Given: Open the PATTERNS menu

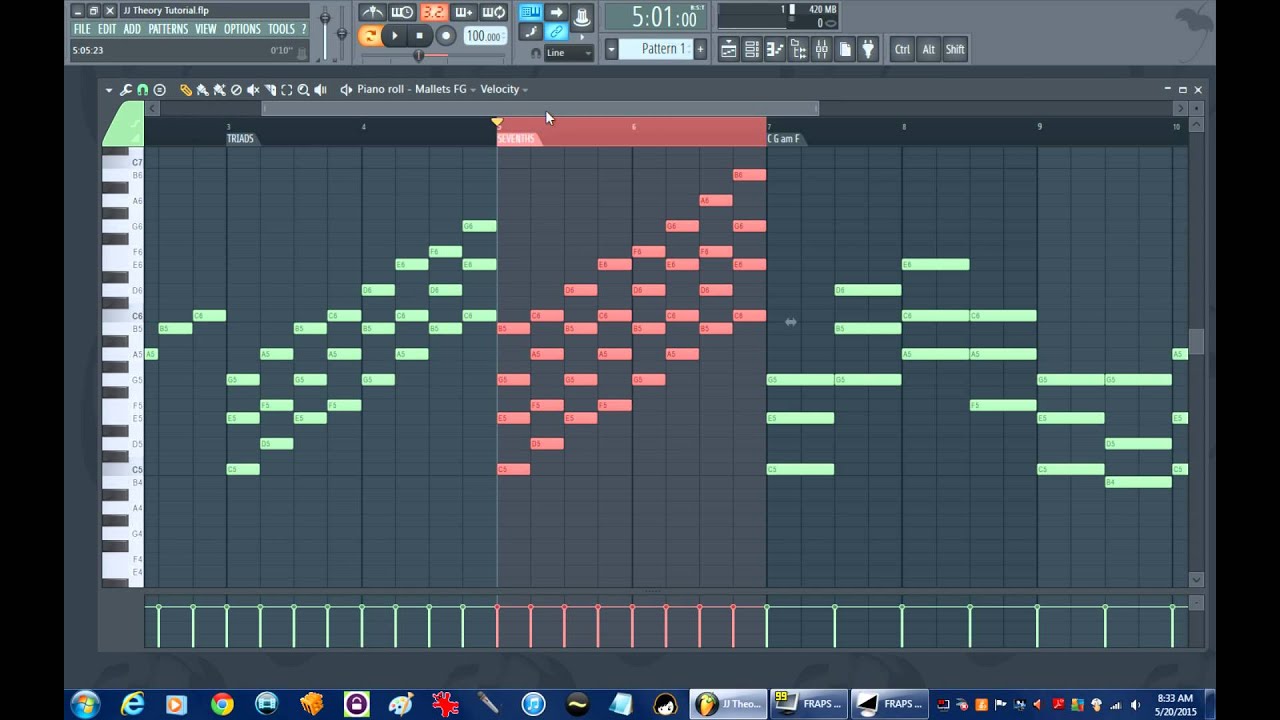Looking at the screenshot, I should pyautogui.click(x=168, y=29).
